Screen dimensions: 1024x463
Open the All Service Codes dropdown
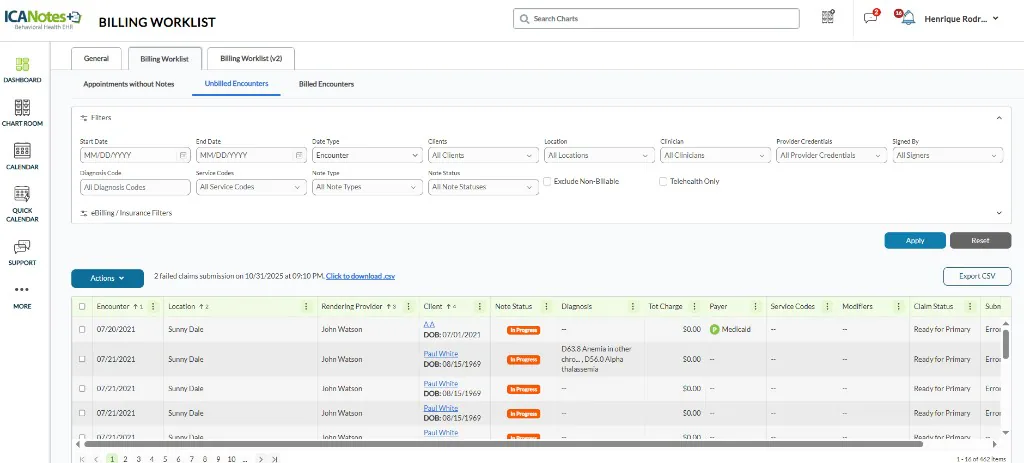coord(251,187)
